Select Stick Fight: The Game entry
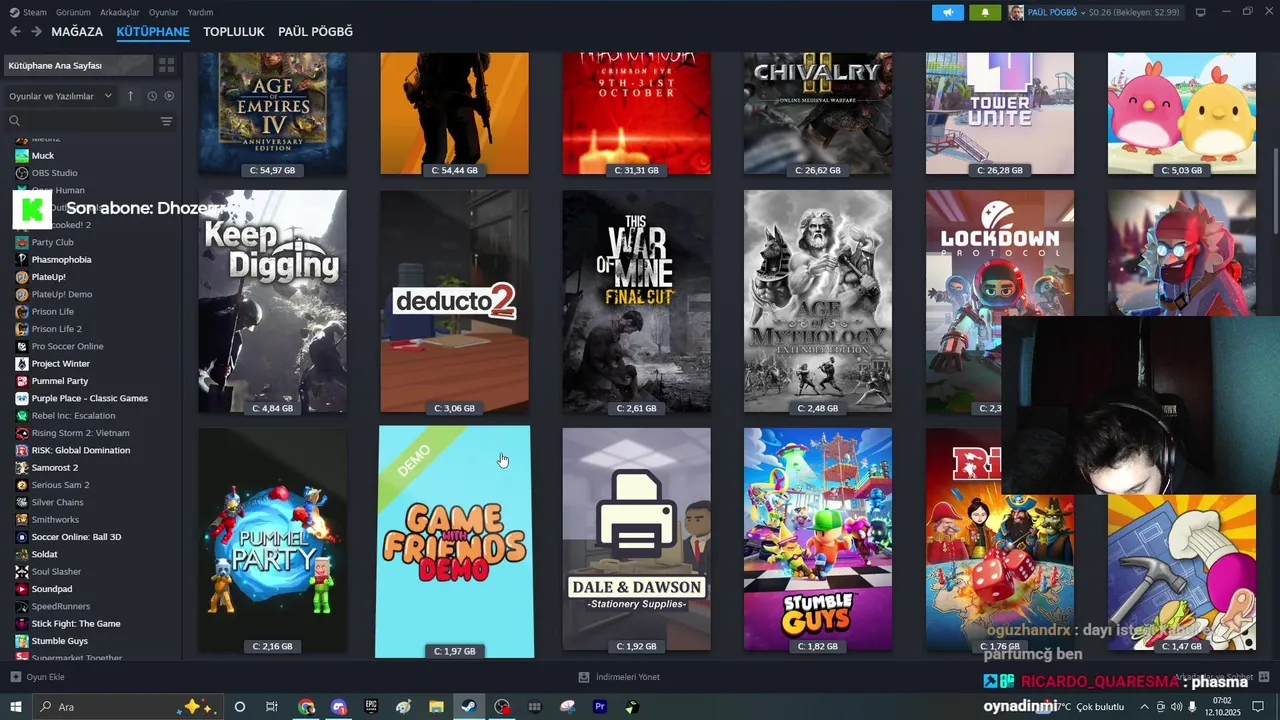 click(75, 624)
